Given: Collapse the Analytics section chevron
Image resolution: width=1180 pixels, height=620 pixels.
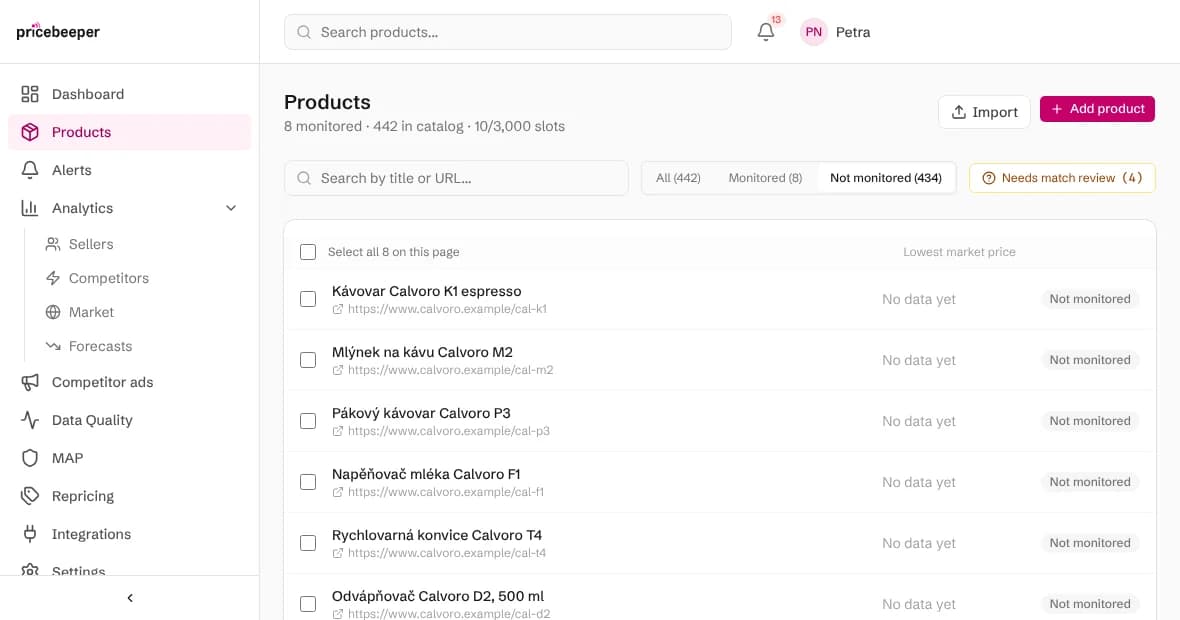Looking at the screenshot, I should 231,208.
